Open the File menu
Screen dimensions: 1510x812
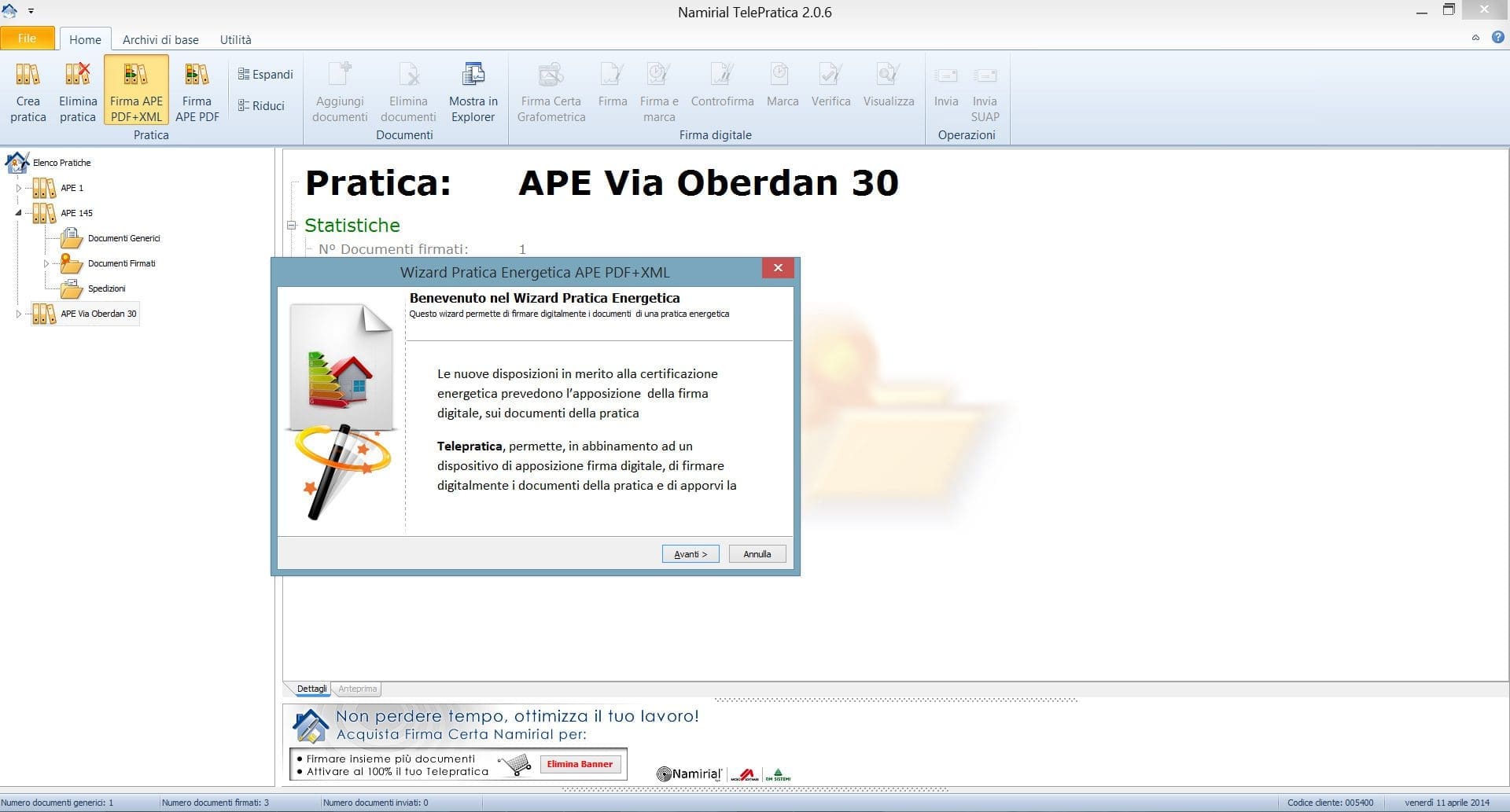[27, 39]
